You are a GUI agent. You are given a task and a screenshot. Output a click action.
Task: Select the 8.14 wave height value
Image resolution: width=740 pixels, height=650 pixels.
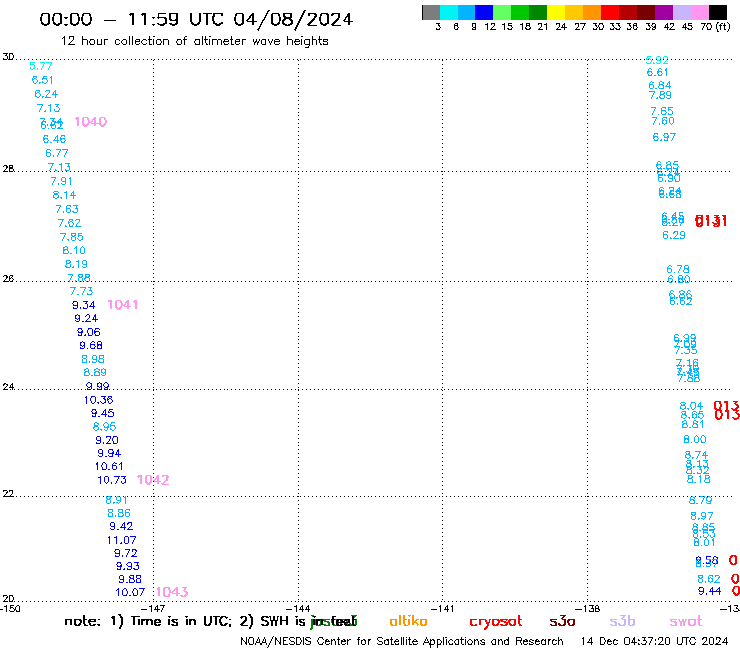pos(64,195)
